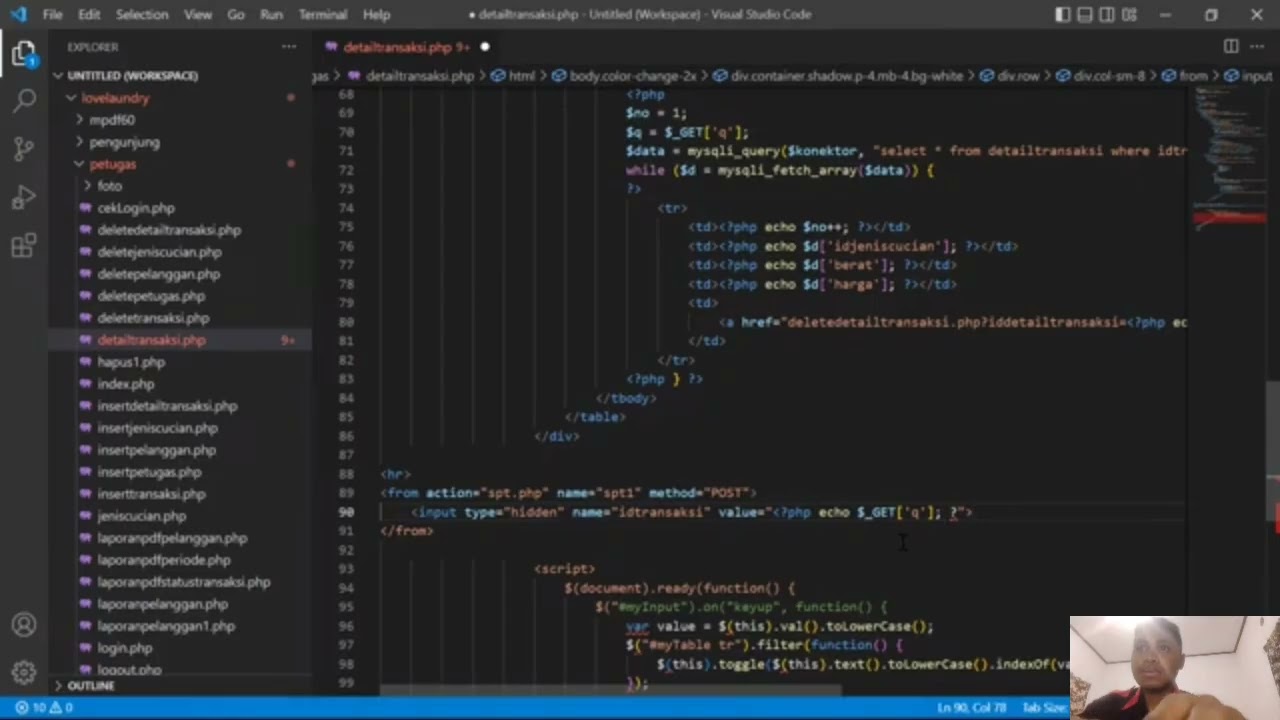
Task: Open the Manage gear icon
Action: click(x=24, y=672)
